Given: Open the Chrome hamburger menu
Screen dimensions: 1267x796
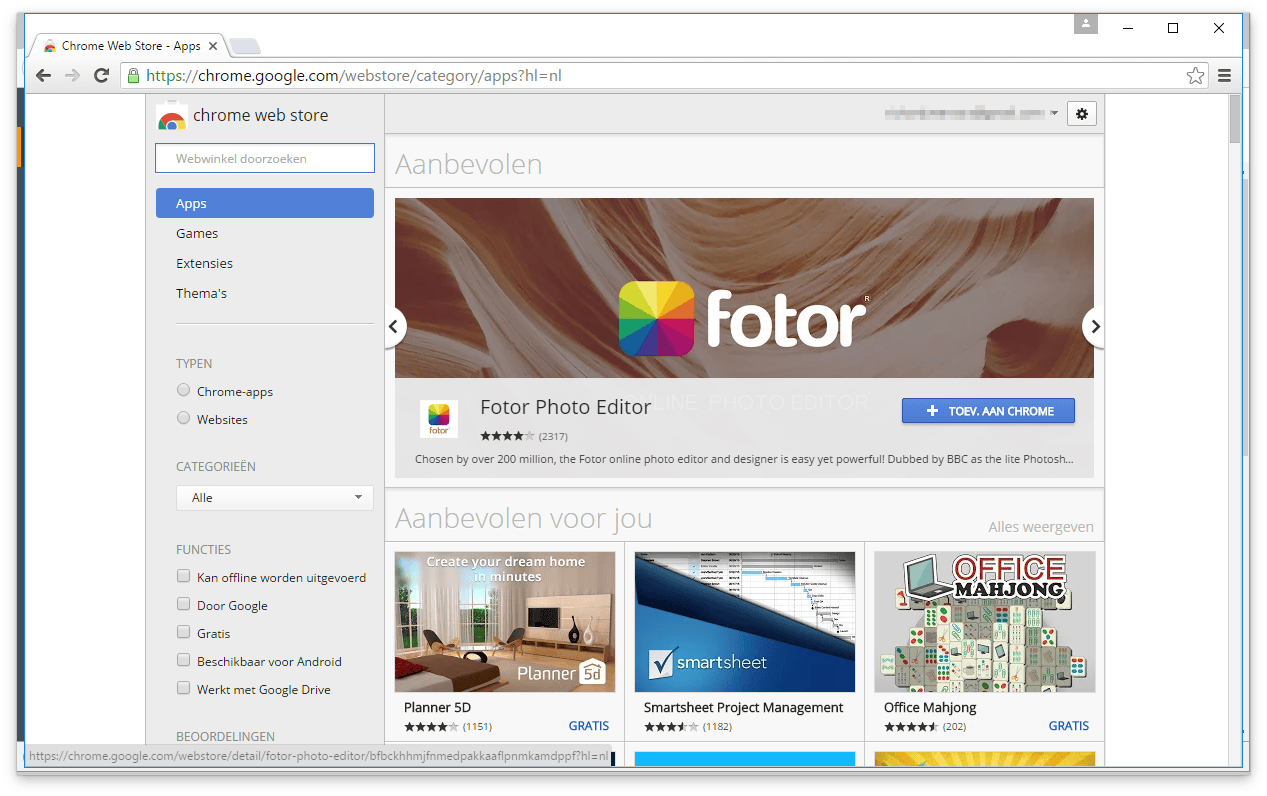Looking at the screenshot, I should 1224,76.
